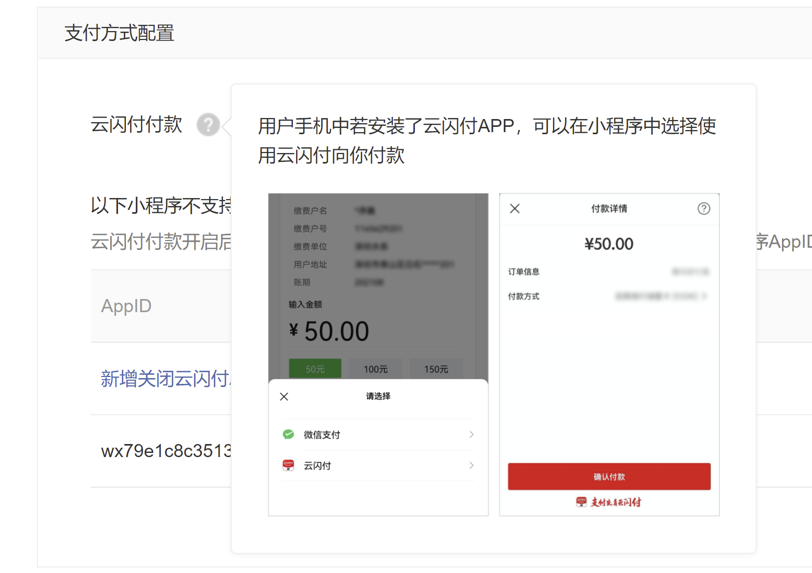This screenshot has width=812, height=573.
Task: Click the 云闪付付款 label
Action: pyautogui.click(x=136, y=124)
